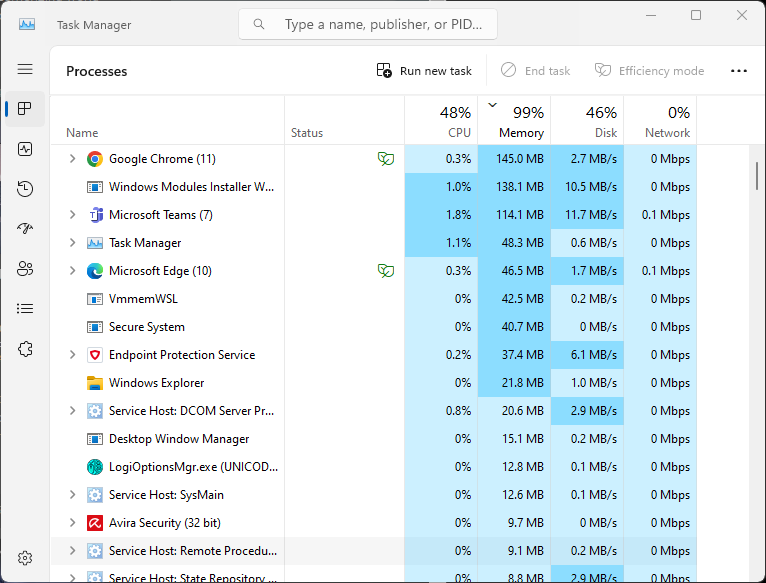Click Teams' 11.7 MB/s disk value
This screenshot has height=583, width=766.
point(591,215)
